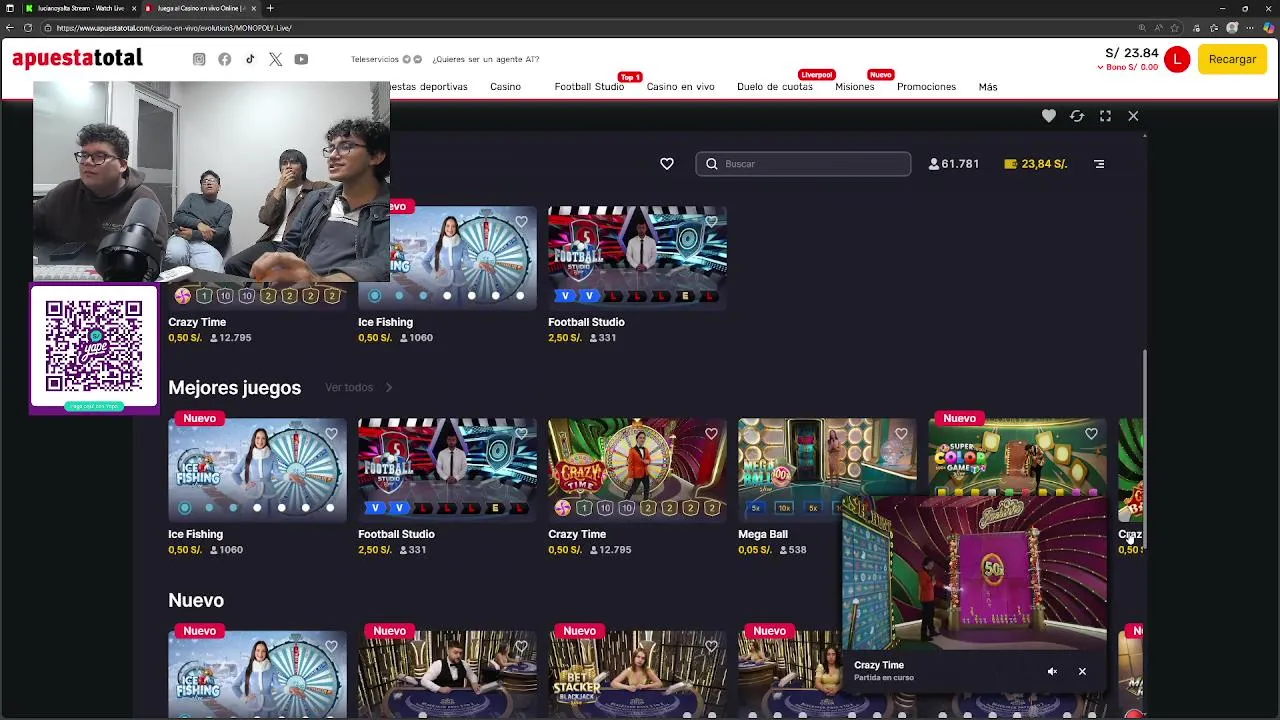Click the lobby balance 23,84 S/.
1280x720 pixels.
click(x=1036, y=164)
